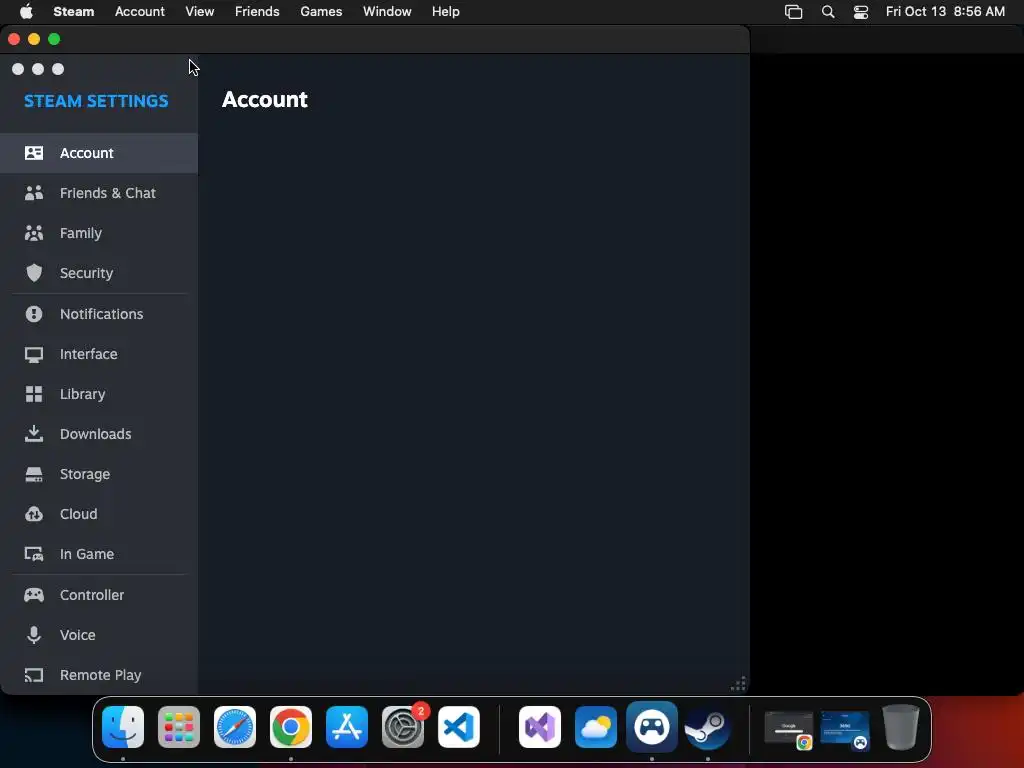
Task: Click the STEAM SETTINGS heading
Action: point(96,101)
